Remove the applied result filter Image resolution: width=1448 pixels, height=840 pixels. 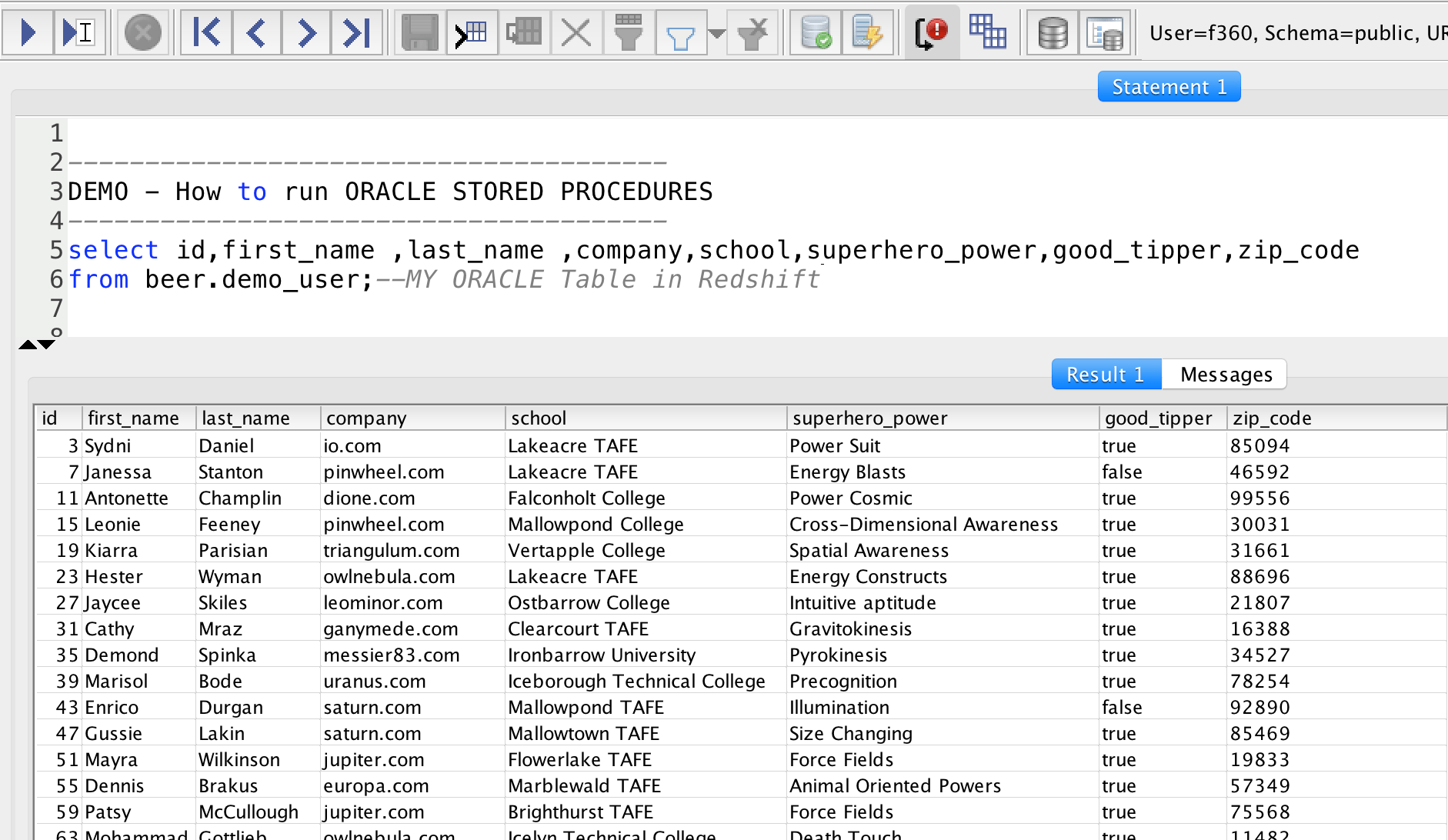[x=752, y=32]
